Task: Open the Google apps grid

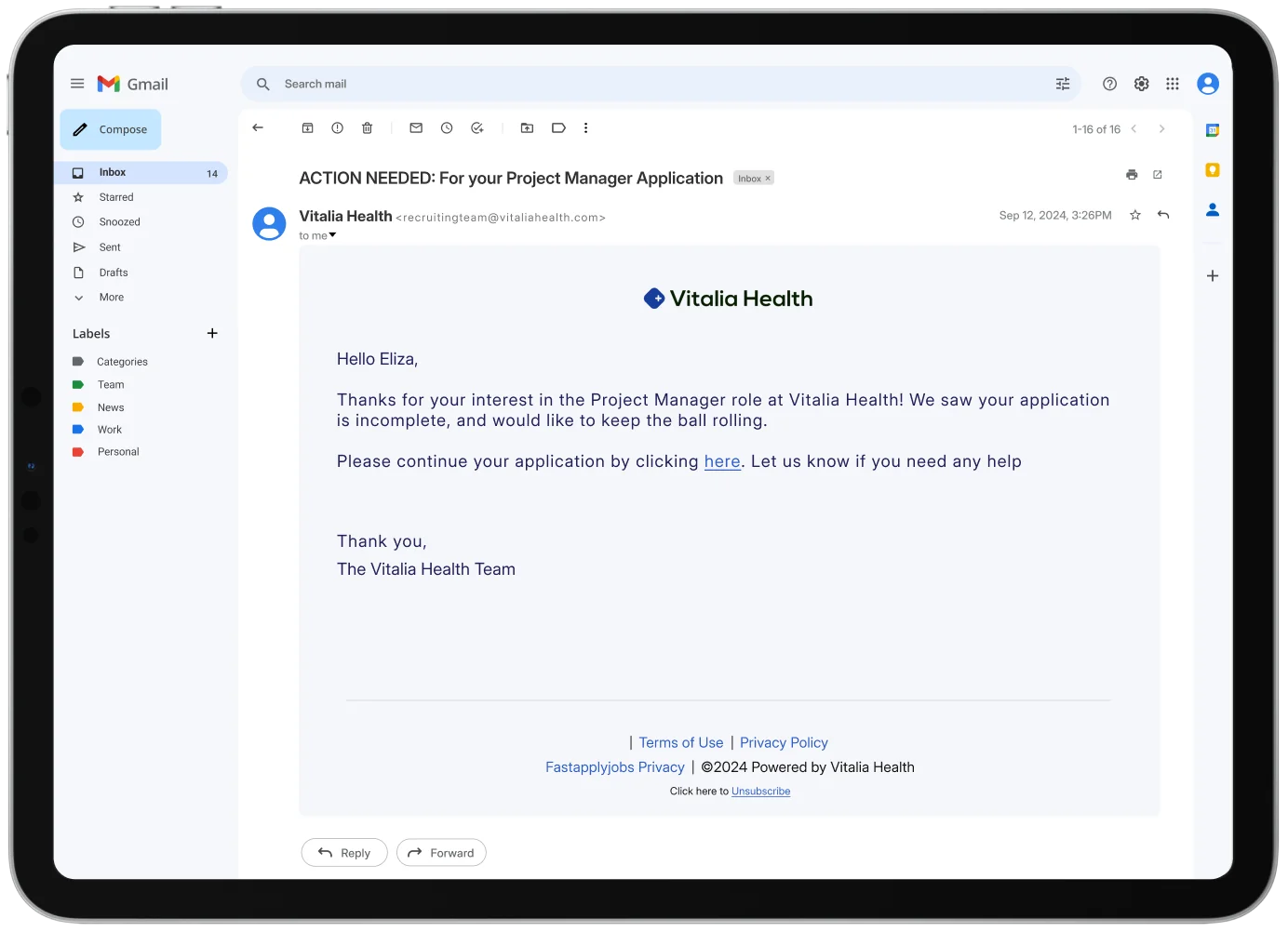Action: click(1173, 84)
